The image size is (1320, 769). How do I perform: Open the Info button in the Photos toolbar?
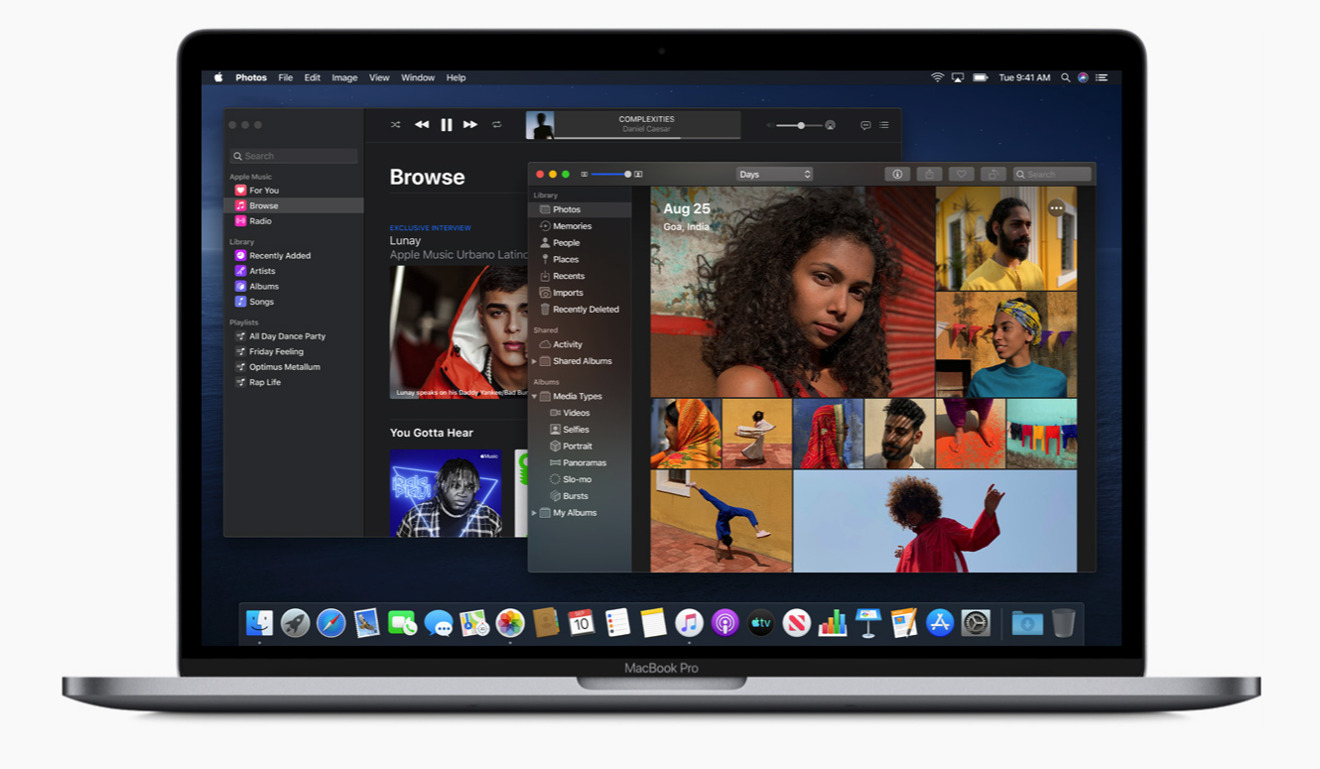(x=897, y=174)
